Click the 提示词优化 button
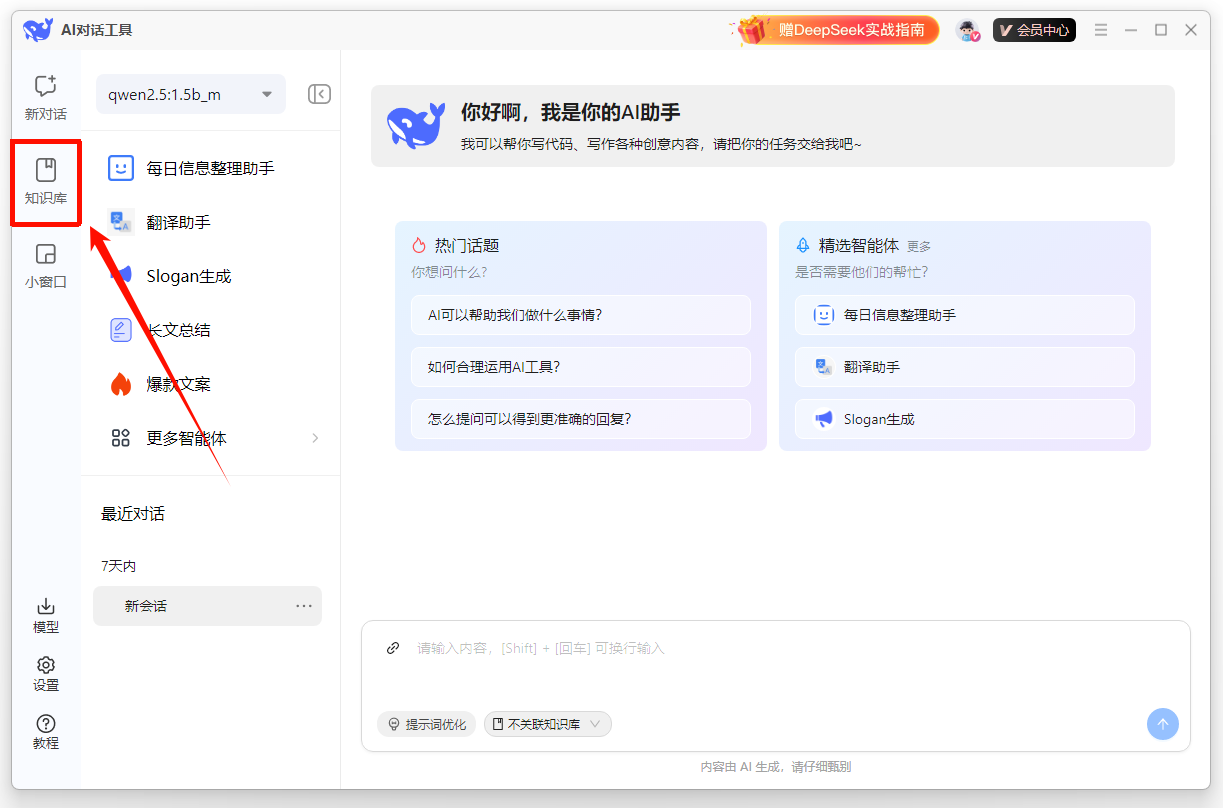The height and width of the screenshot is (808, 1223). (426, 724)
